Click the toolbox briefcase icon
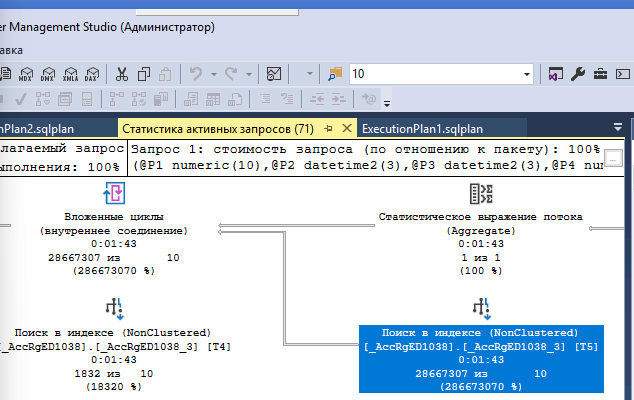This screenshot has width=634, height=400. click(x=601, y=74)
